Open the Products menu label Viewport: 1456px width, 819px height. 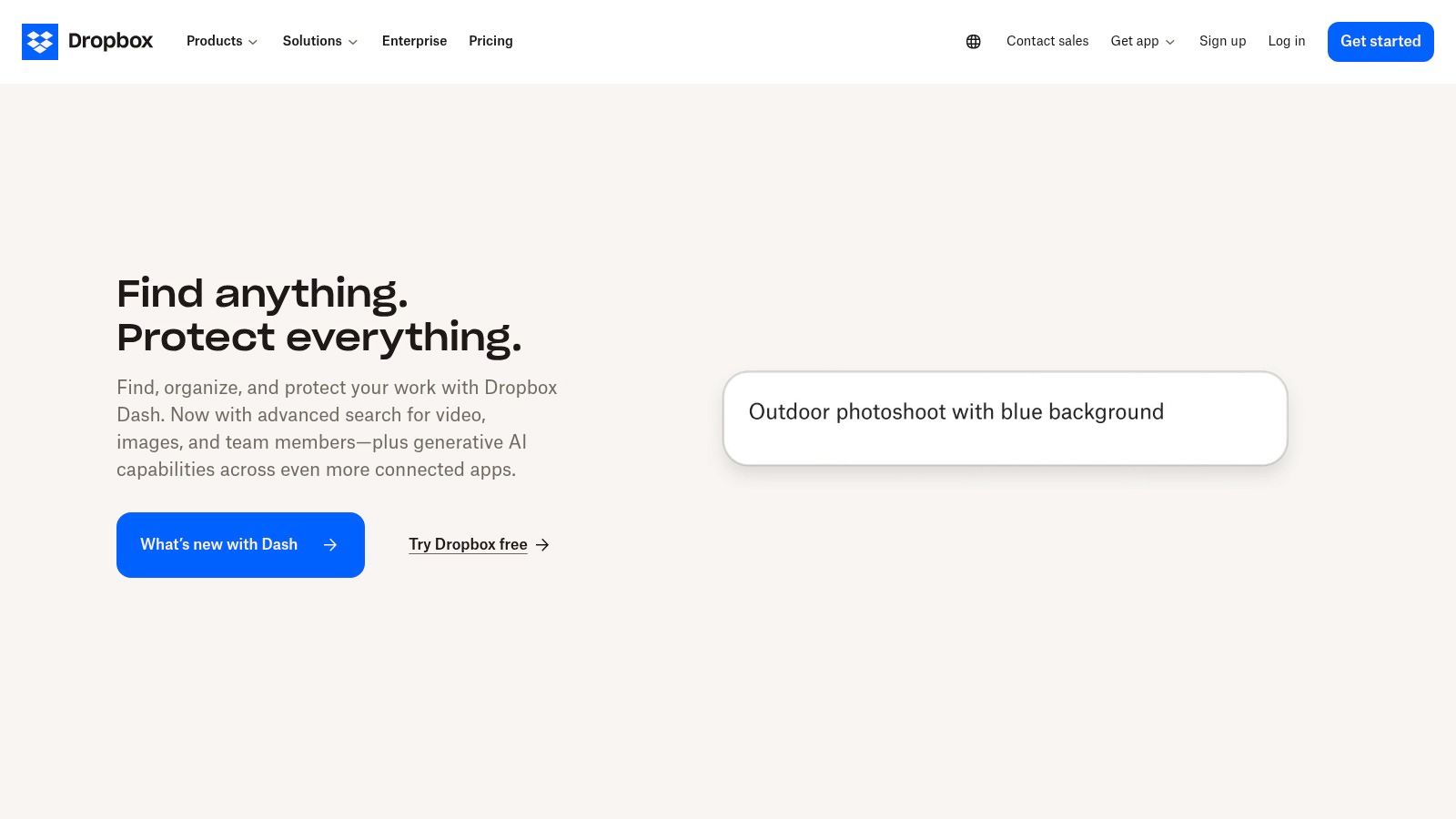(214, 41)
